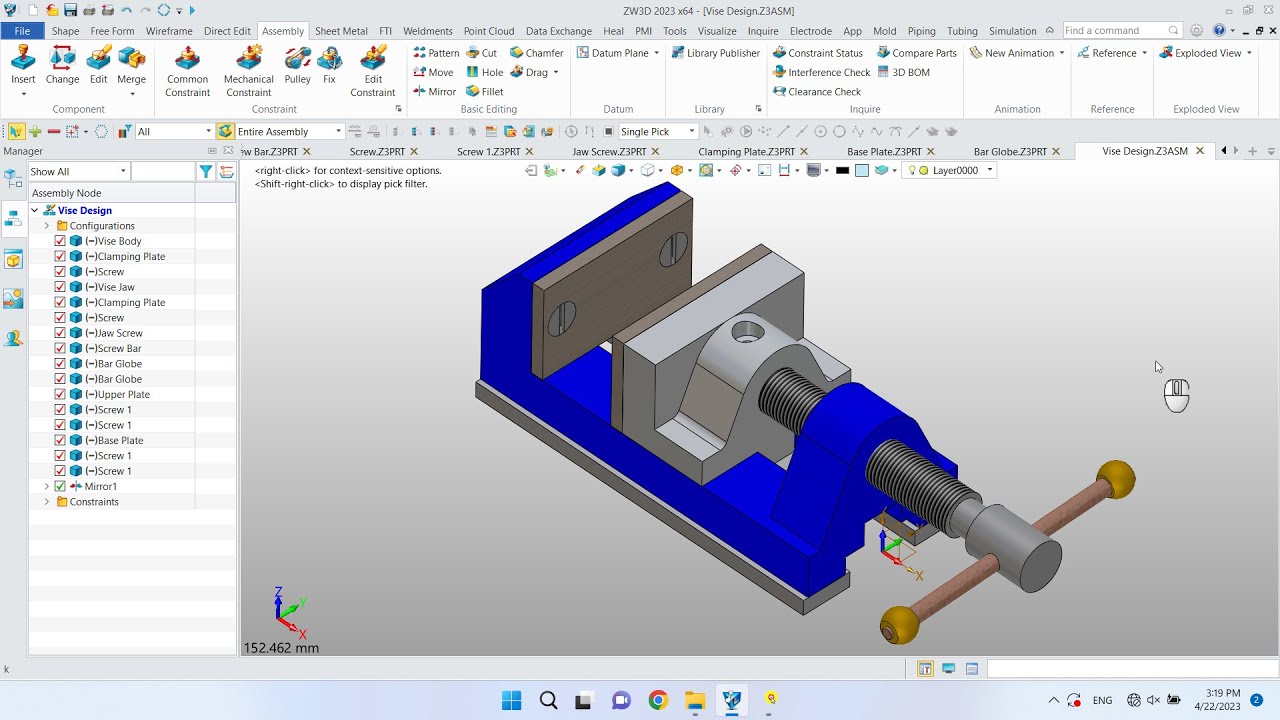
Task: Click the light blue color swatch
Action: tap(861, 170)
